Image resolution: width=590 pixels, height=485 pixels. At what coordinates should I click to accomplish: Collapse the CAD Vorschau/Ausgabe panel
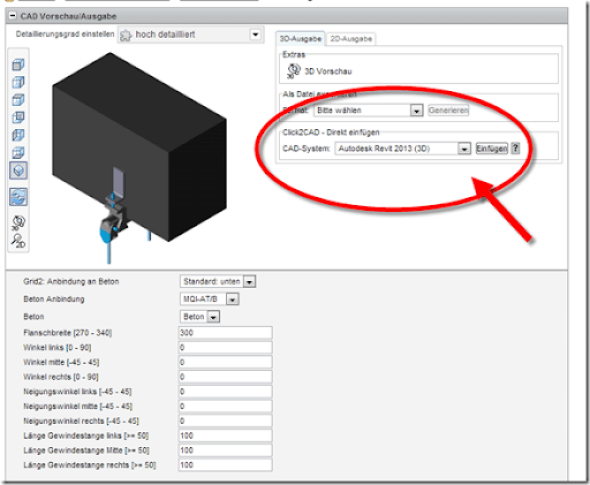pos(12,16)
